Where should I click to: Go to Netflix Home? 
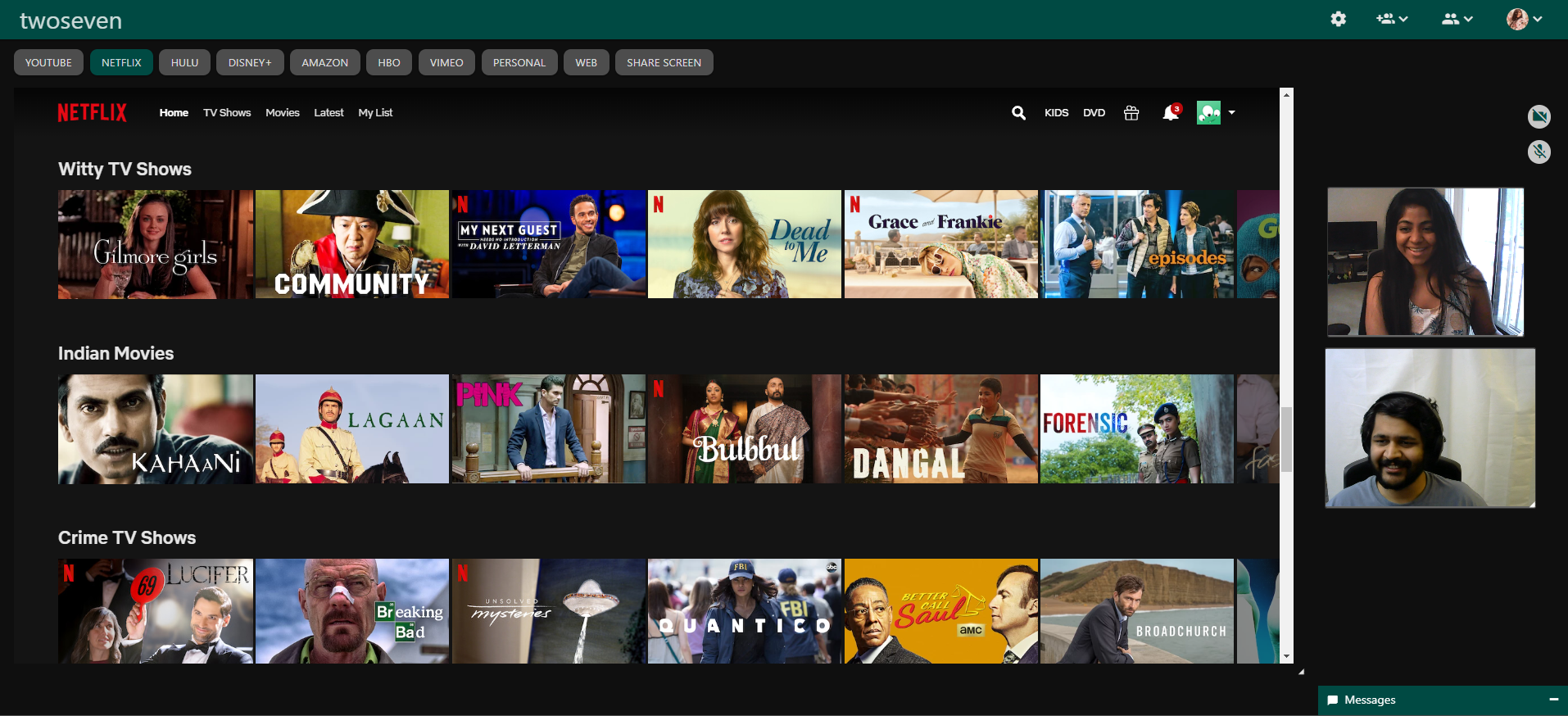174,113
